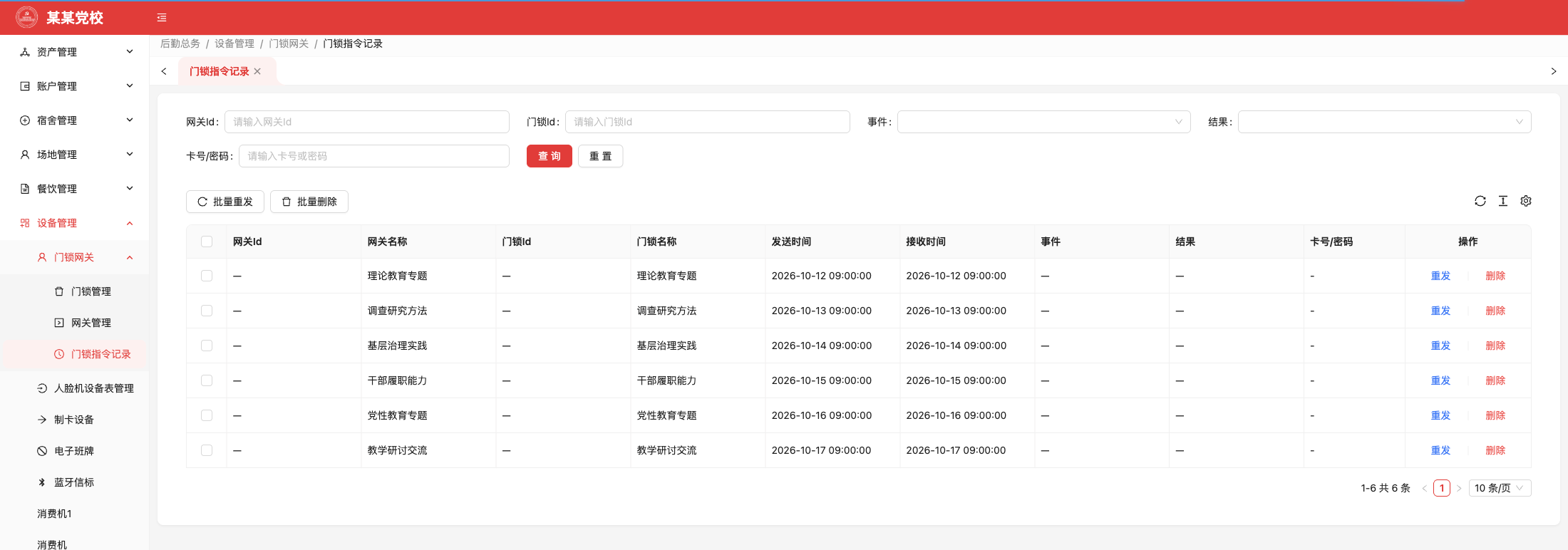Click the 重置 reset button
Screen dimensions: 1568x550
pos(601,156)
